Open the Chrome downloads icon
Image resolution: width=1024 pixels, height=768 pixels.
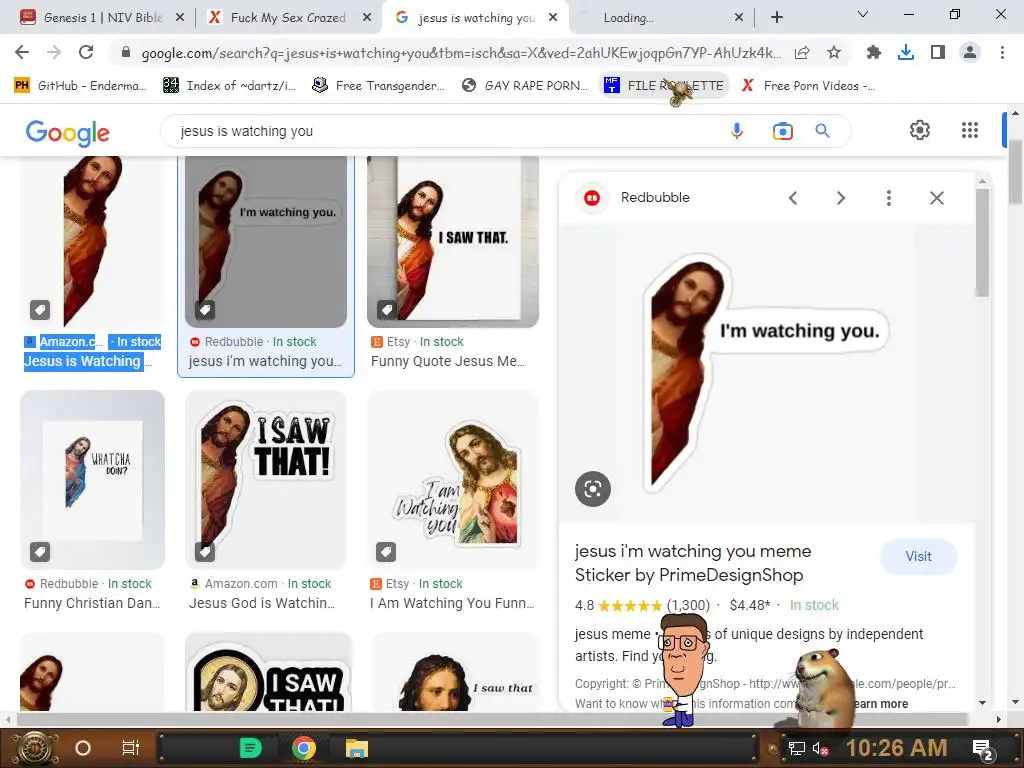pos(906,52)
